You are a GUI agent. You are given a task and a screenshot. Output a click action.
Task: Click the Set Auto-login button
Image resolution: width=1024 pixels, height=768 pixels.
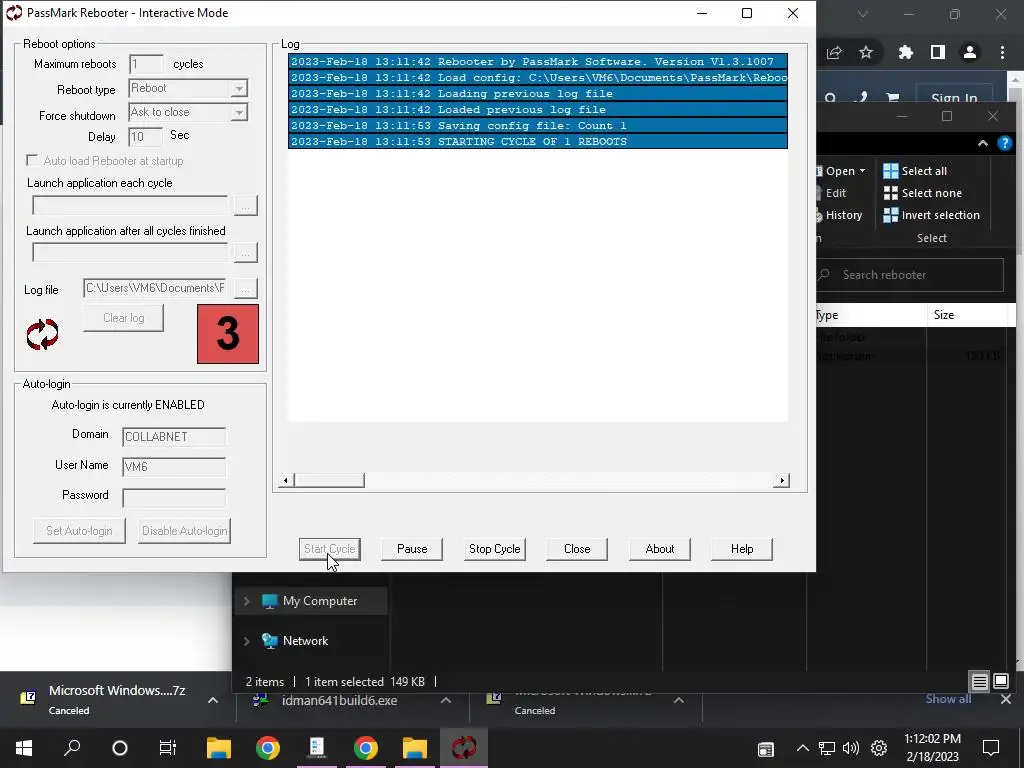pyautogui.click(x=79, y=531)
